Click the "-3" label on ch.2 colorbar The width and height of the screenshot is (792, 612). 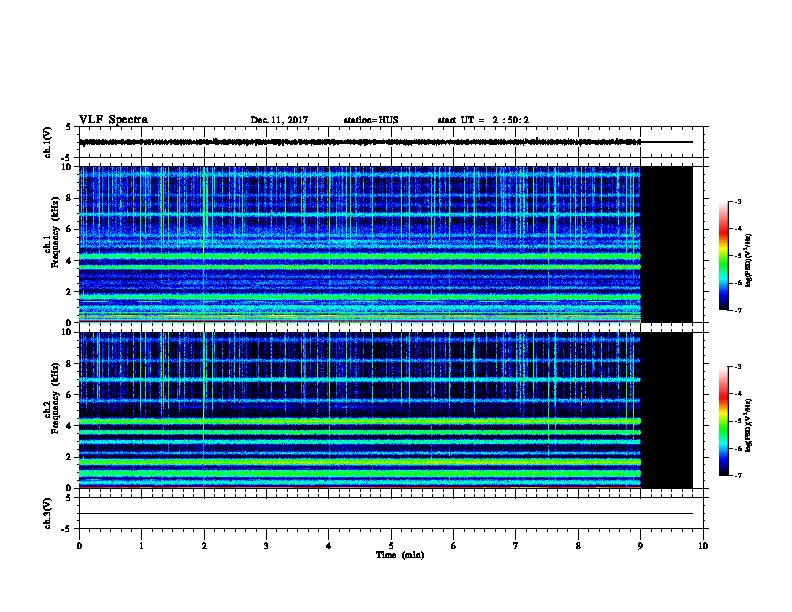click(738, 367)
